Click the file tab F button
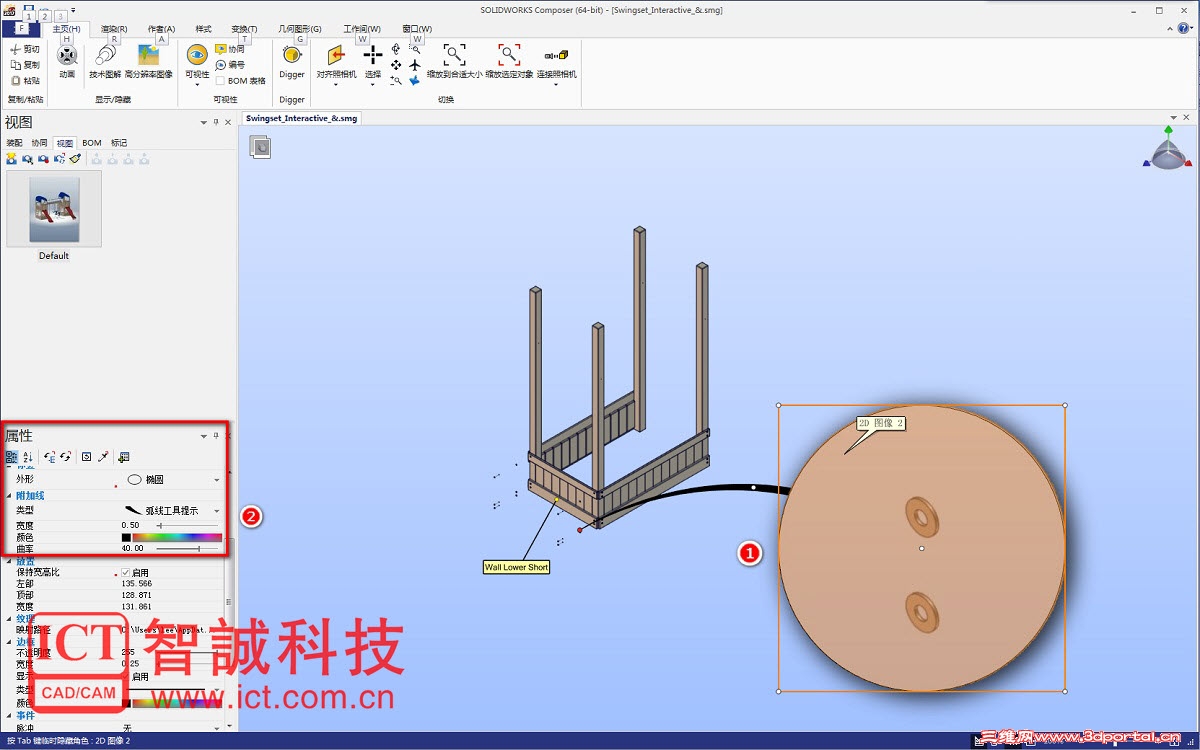Viewport: 1200px width, 750px height. [x=21, y=29]
